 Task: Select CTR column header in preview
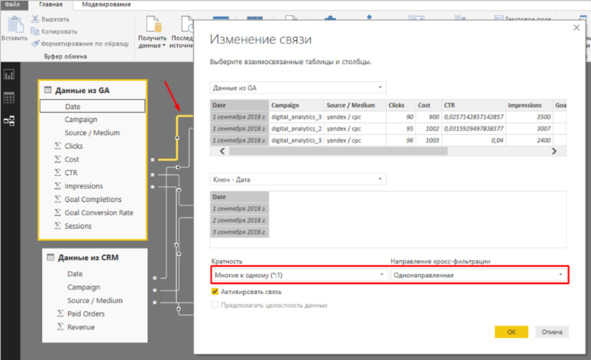coord(473,105)
